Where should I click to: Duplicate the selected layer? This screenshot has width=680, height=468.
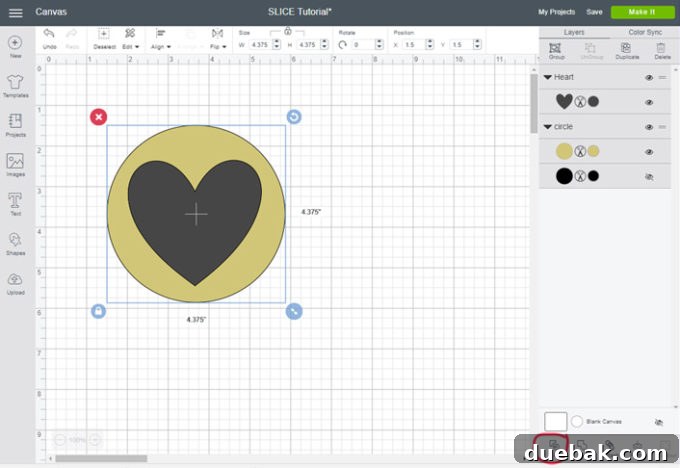[627, 51]
